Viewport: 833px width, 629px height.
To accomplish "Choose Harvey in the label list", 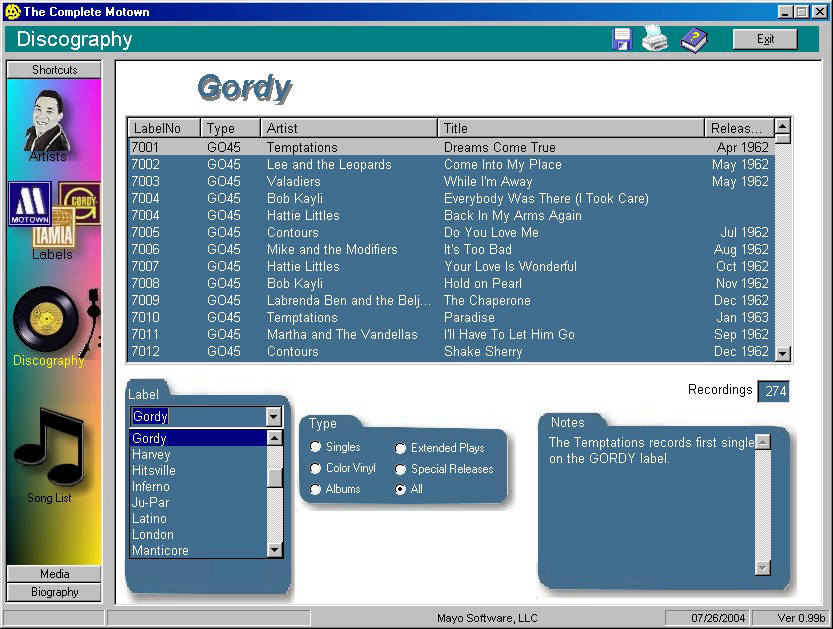I will [199, 455].
